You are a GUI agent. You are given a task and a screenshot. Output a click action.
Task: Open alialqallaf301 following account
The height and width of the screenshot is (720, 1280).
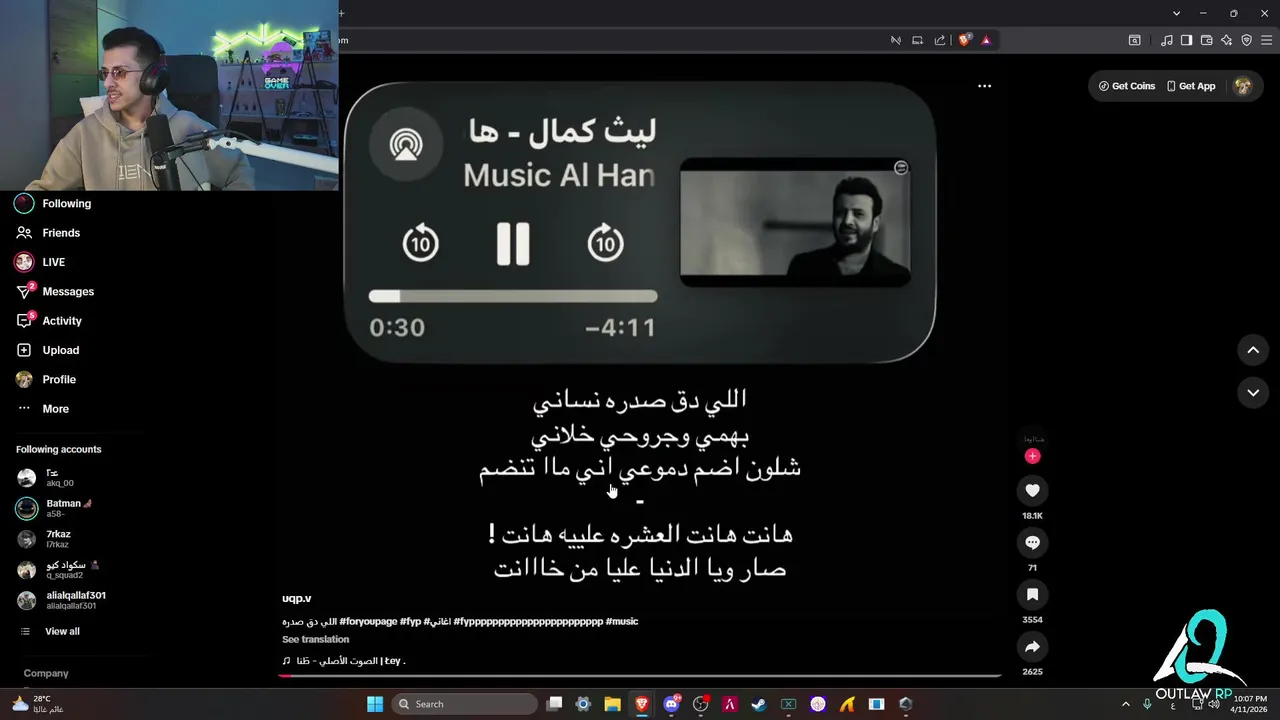coord(61,600)
